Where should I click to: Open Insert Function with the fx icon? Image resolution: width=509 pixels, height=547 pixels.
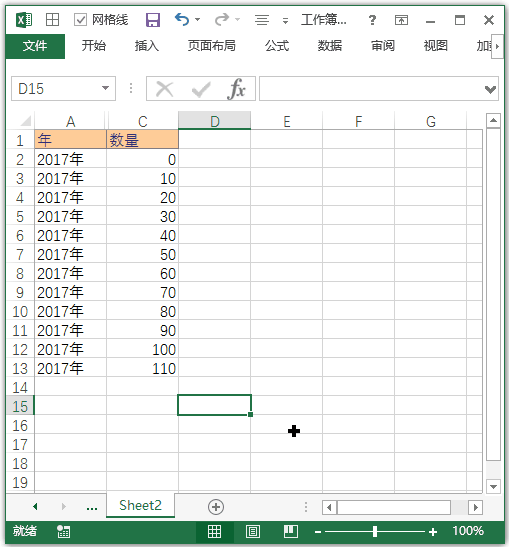point(237,89)
